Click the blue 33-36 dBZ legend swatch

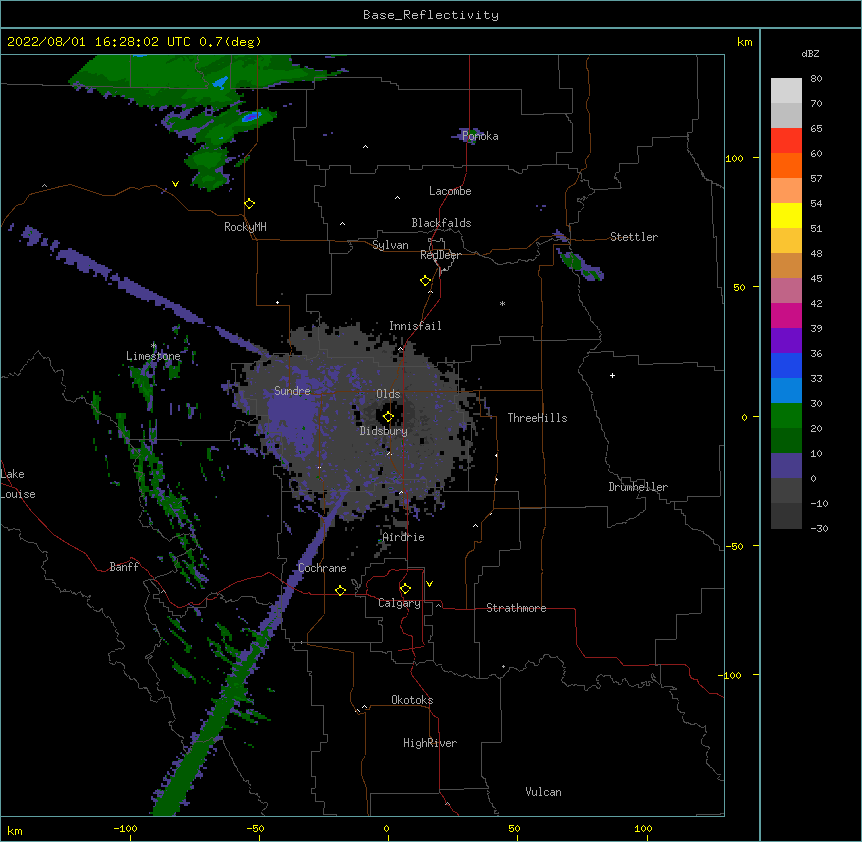786,365
